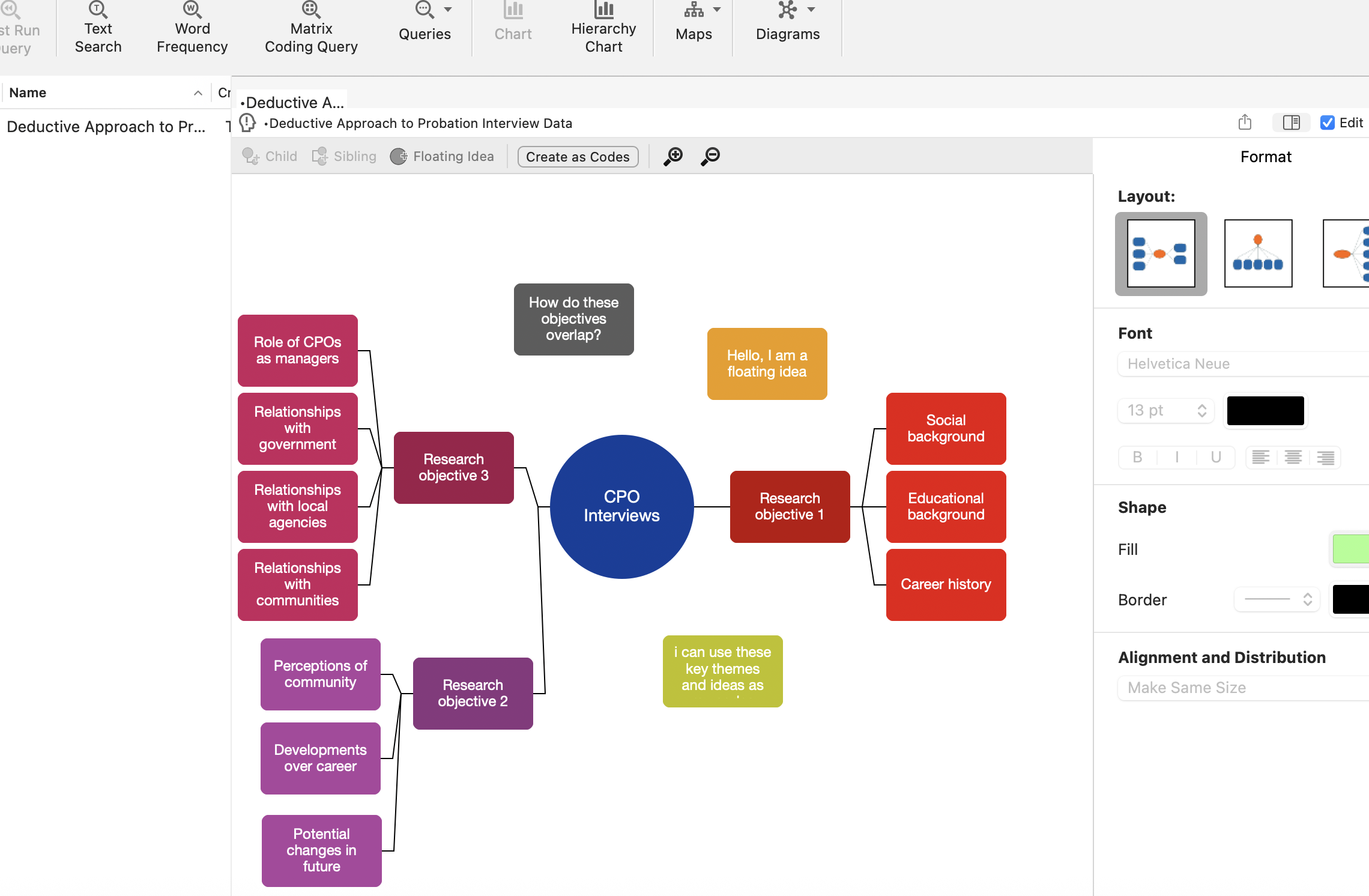Select Deductive Approach item in list

pyautogui.click(x=106, y=127)
